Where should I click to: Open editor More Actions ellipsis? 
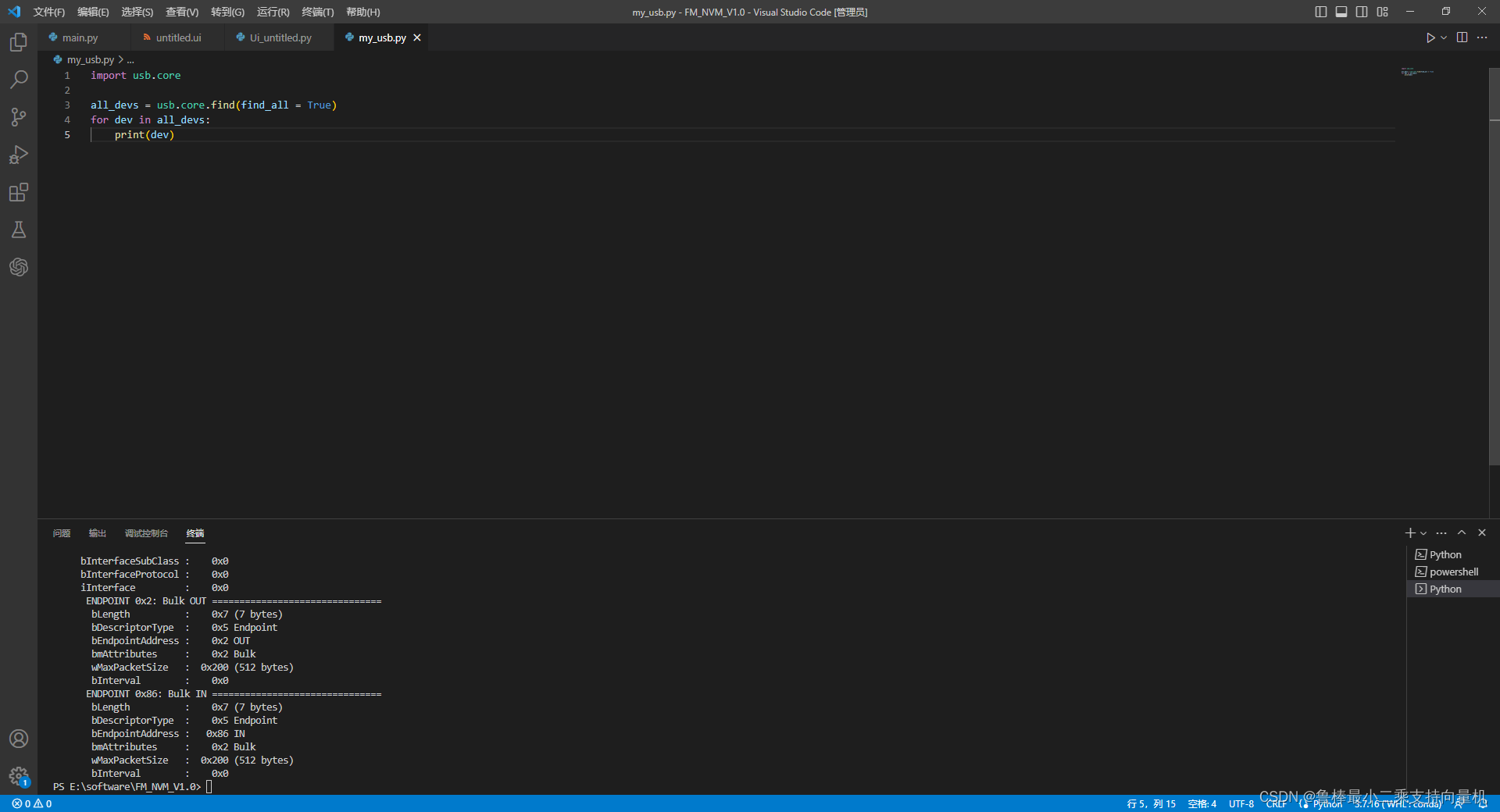pos(1482,37)
